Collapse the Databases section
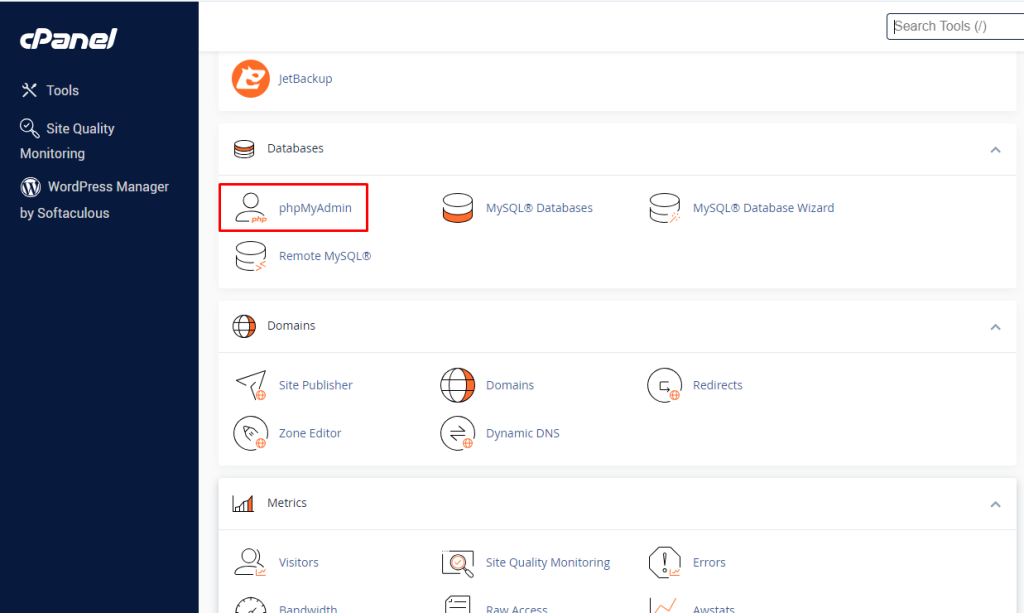1024x613 pixels. coord(995,148)
